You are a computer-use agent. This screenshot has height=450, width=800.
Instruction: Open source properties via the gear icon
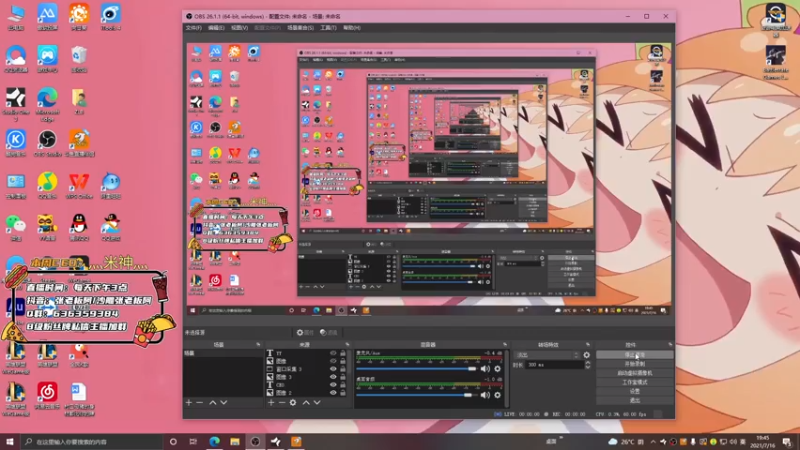point(293,403)
